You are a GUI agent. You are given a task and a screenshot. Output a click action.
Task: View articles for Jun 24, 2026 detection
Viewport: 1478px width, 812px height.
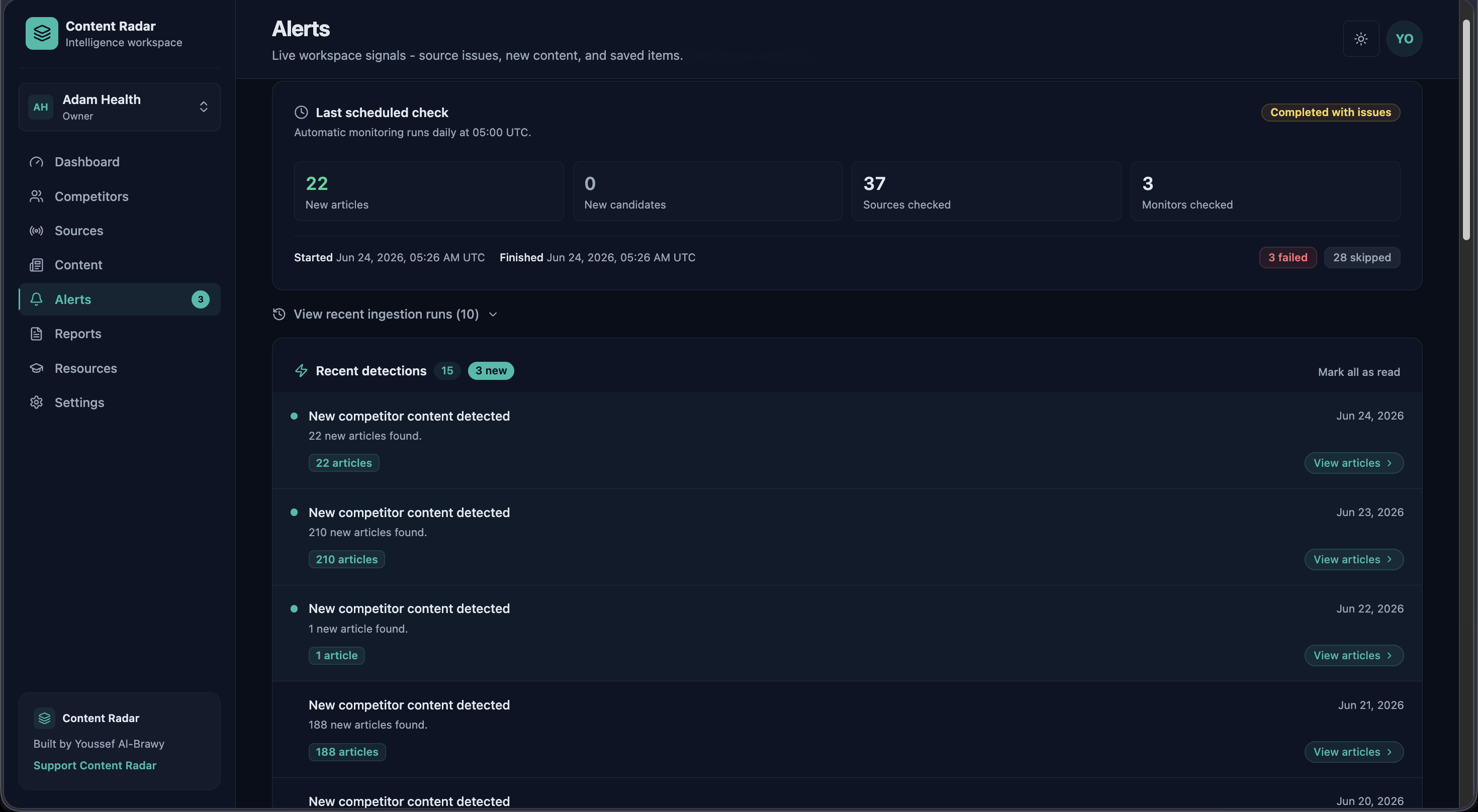pyautogui.click(x=1354, y=463)
